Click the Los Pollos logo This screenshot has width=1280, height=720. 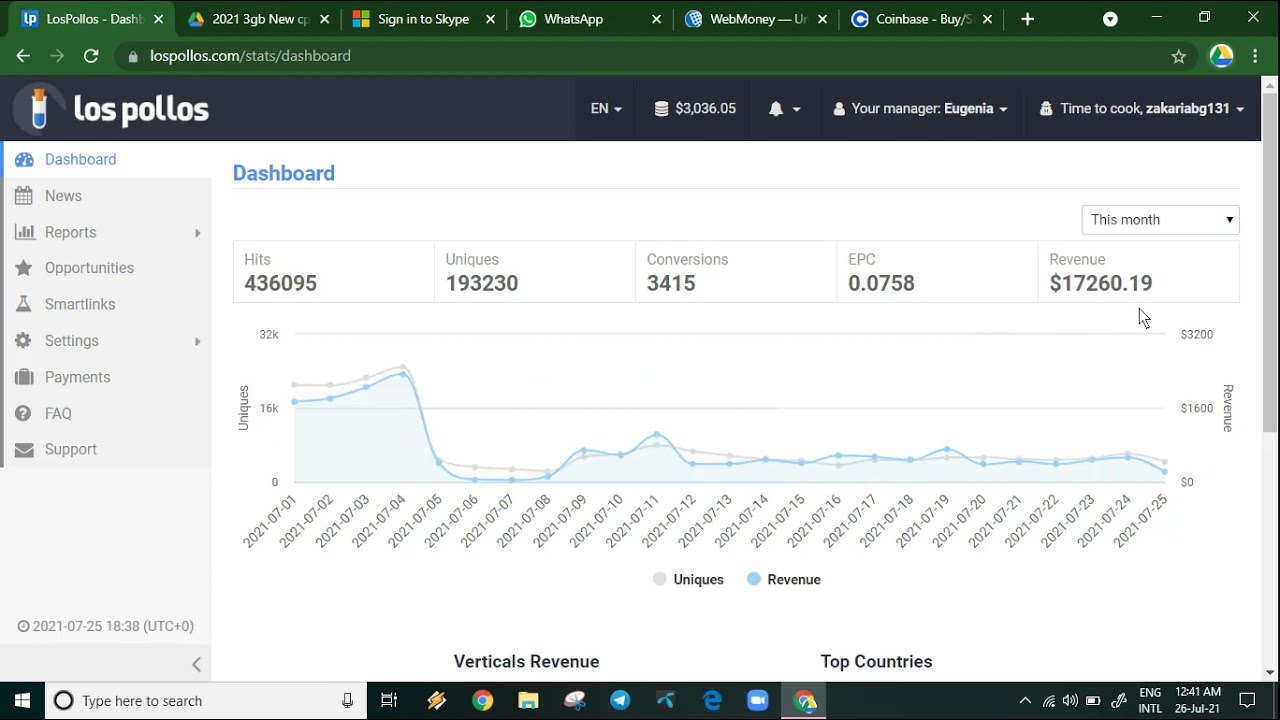(111, 109)
